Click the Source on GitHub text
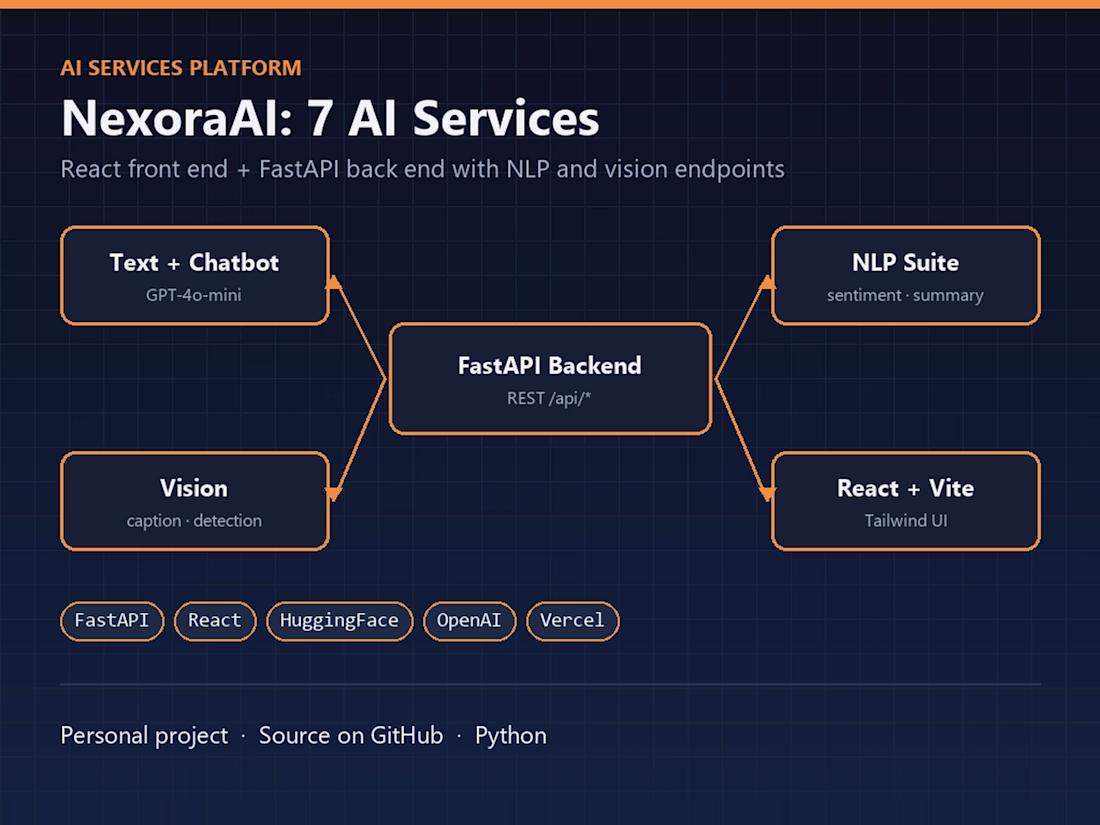 351,735
